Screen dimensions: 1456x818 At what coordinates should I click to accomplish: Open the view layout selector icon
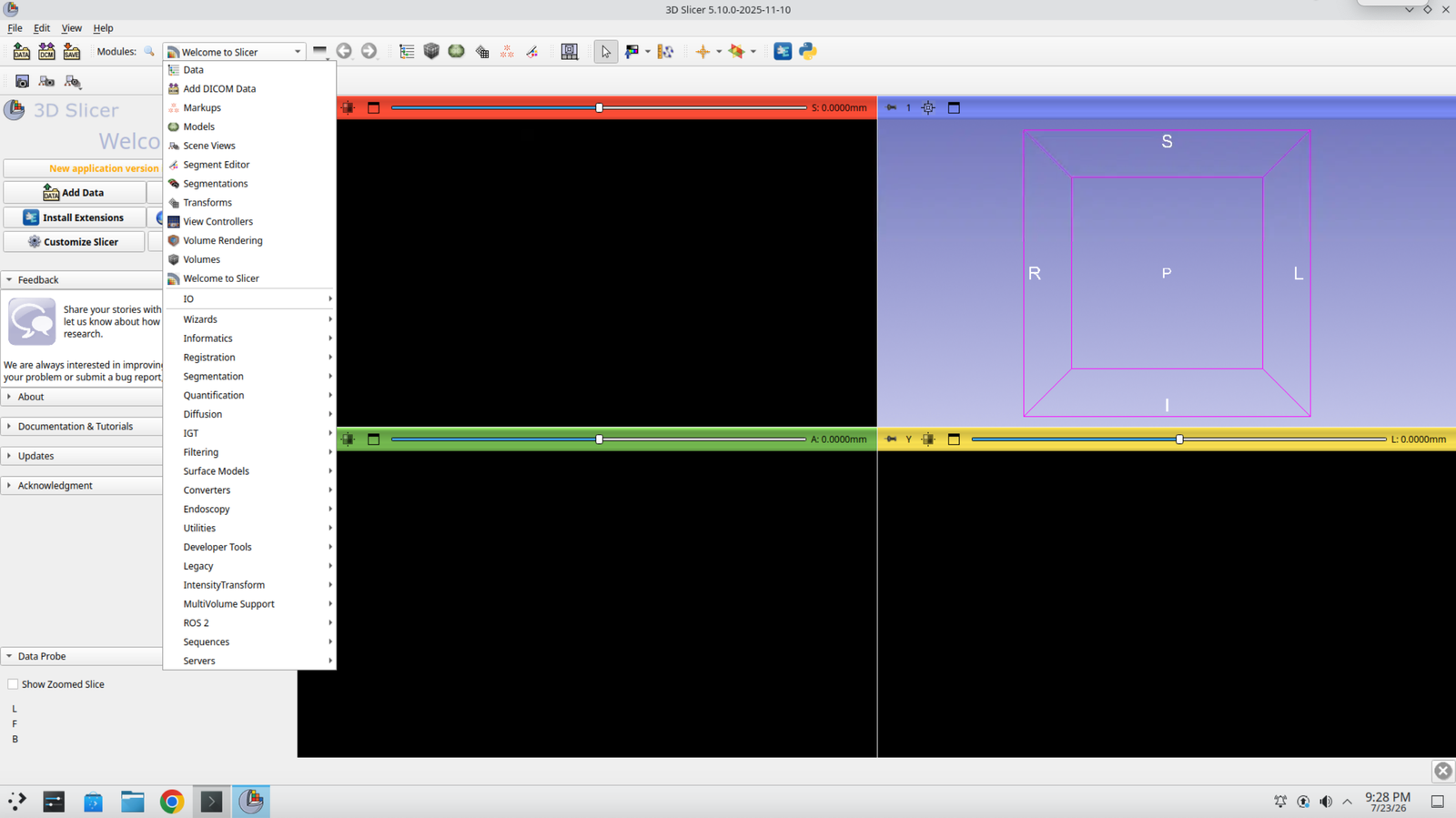pyautogui.click(x=570, y=52)
